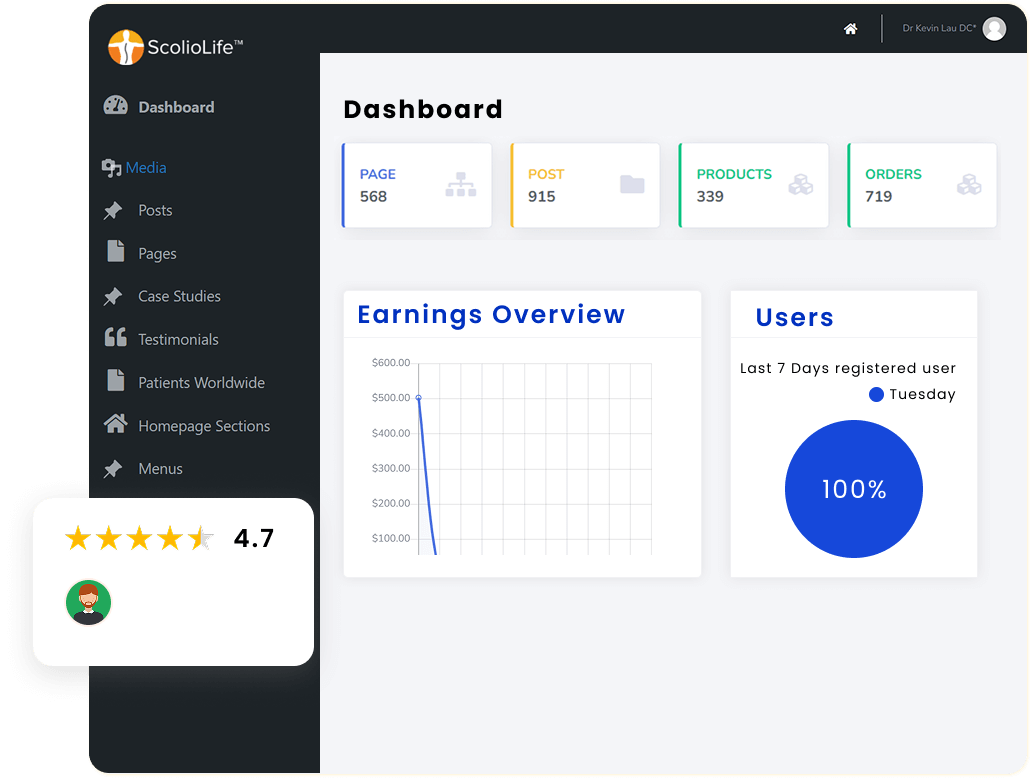This screenshot has height=778, width=1031.
Task: Click the home icon in top bar
Action: click(x=850, y=29)
